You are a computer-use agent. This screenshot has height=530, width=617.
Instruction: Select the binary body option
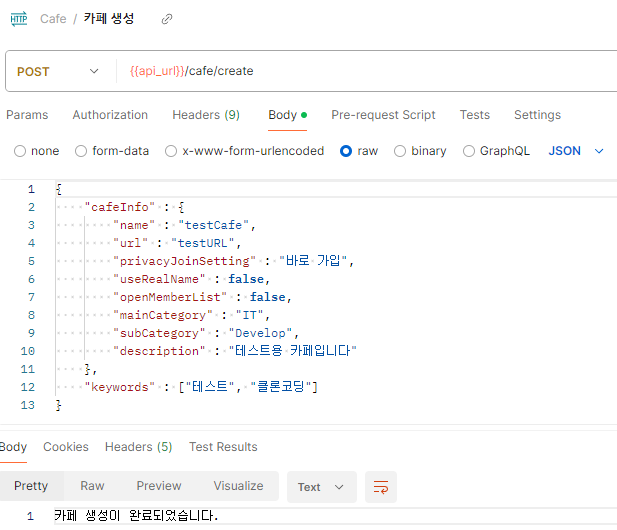coord(400,151)
